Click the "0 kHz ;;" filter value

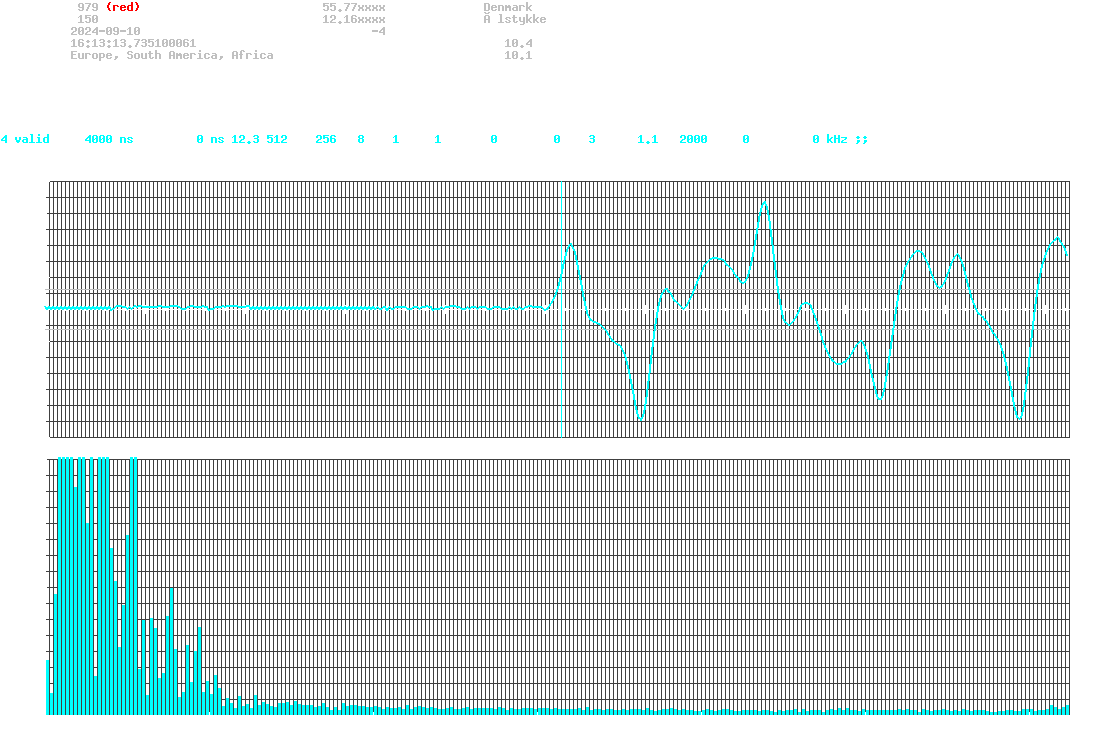[840, 139]
